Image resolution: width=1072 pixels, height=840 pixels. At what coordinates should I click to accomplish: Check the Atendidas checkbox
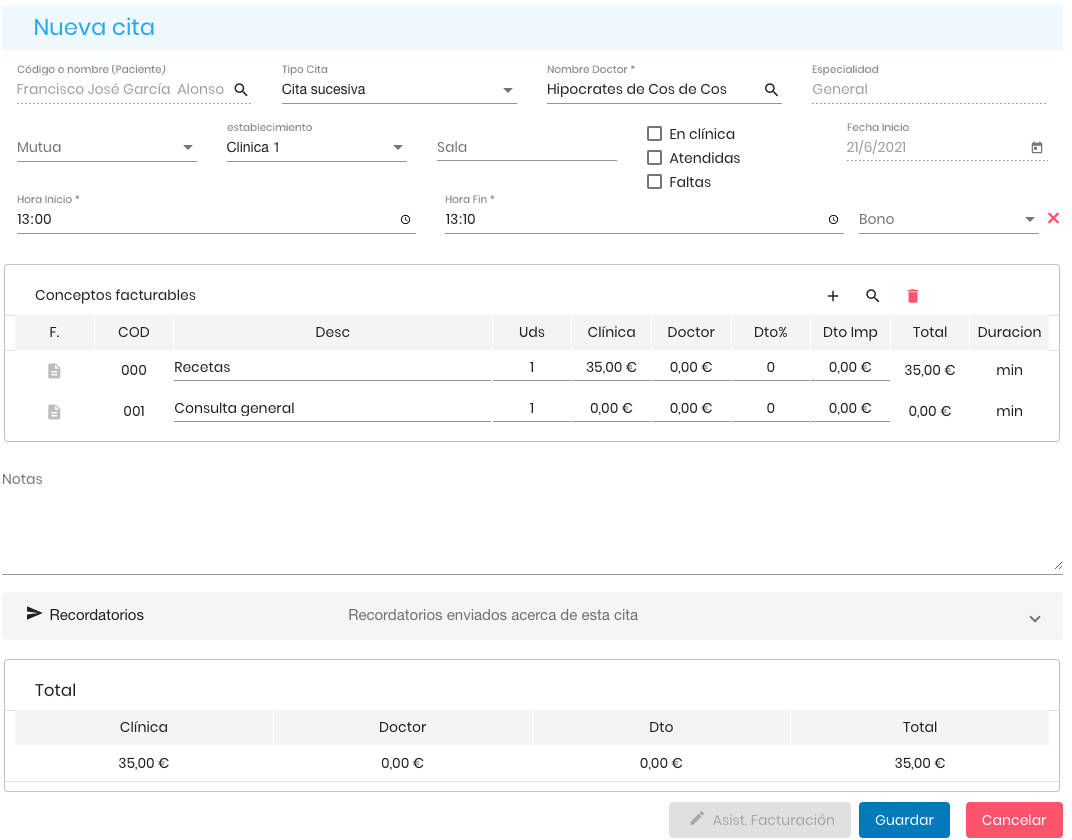(655, 158)
